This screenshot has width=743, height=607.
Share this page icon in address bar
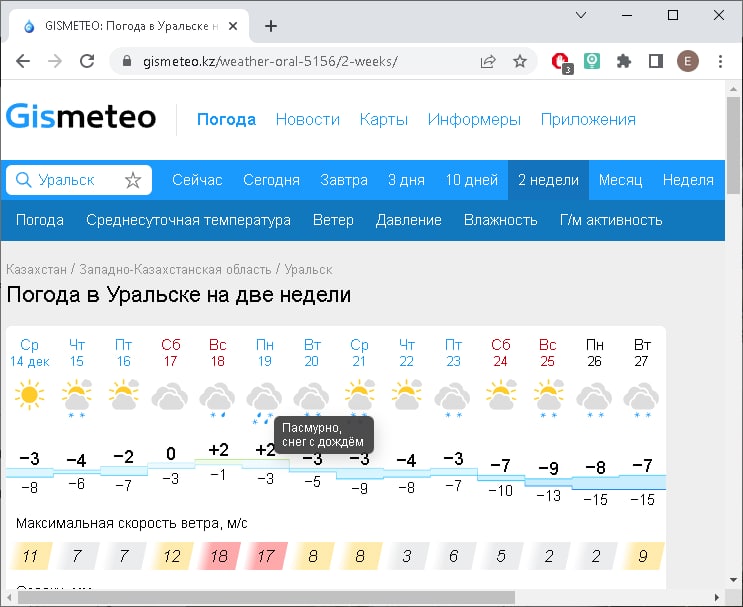tap(488, 61)
